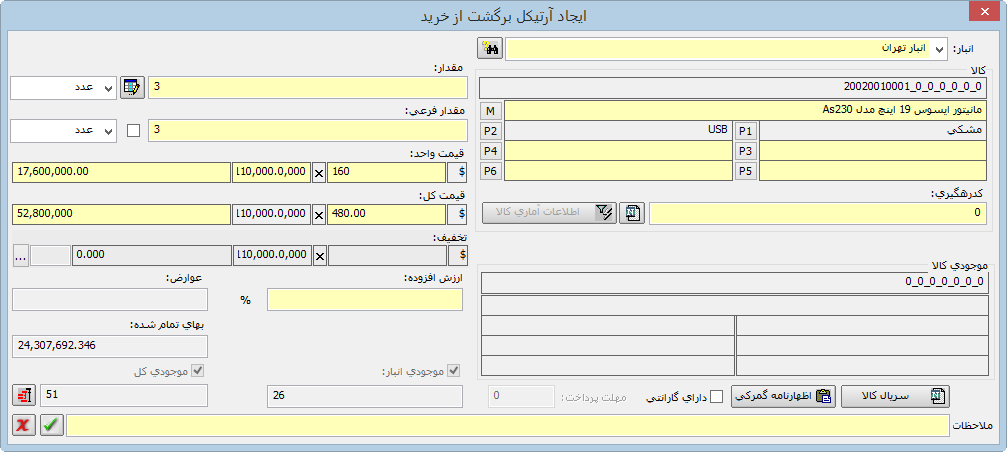Click the ellipsis button in discount row
This screenshot has height=452, width=1007.
coord(20,255)
